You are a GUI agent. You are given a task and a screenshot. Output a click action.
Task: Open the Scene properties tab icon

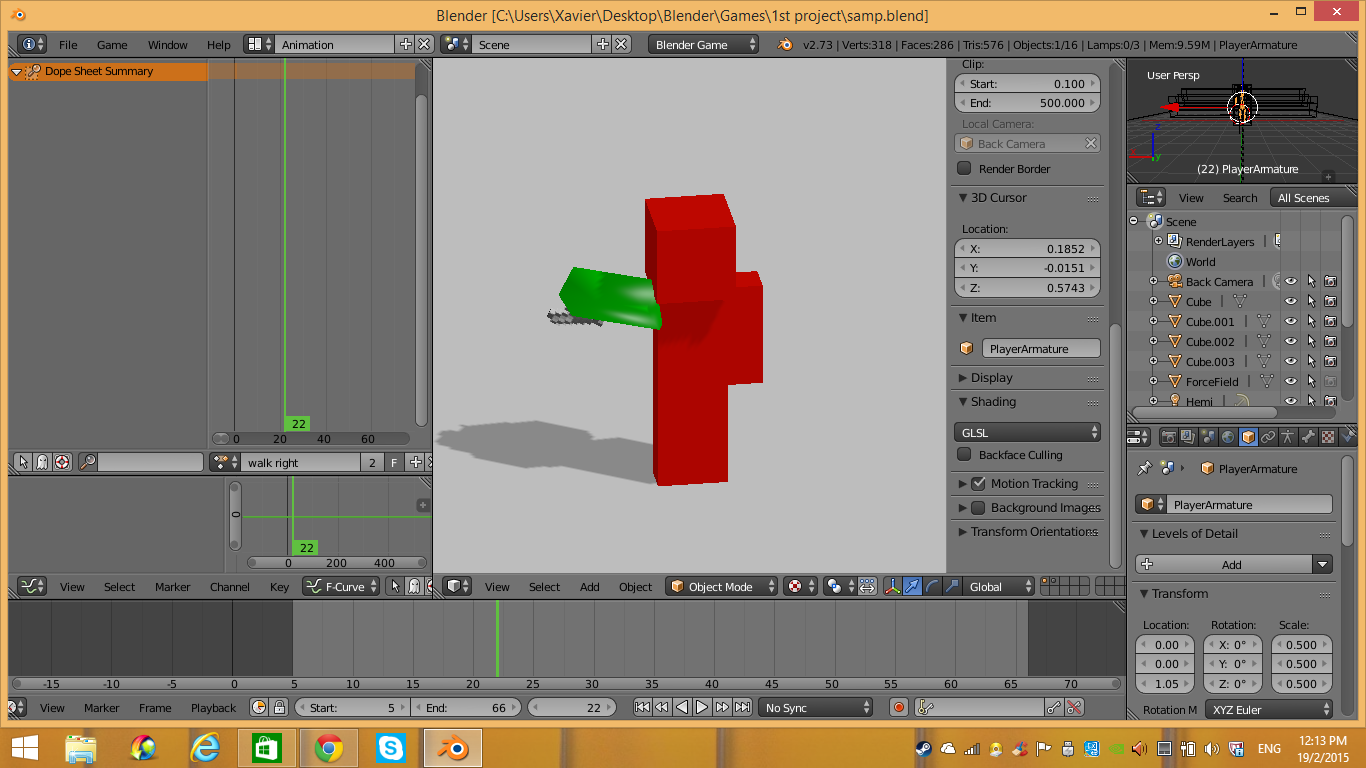point(1208,437)
